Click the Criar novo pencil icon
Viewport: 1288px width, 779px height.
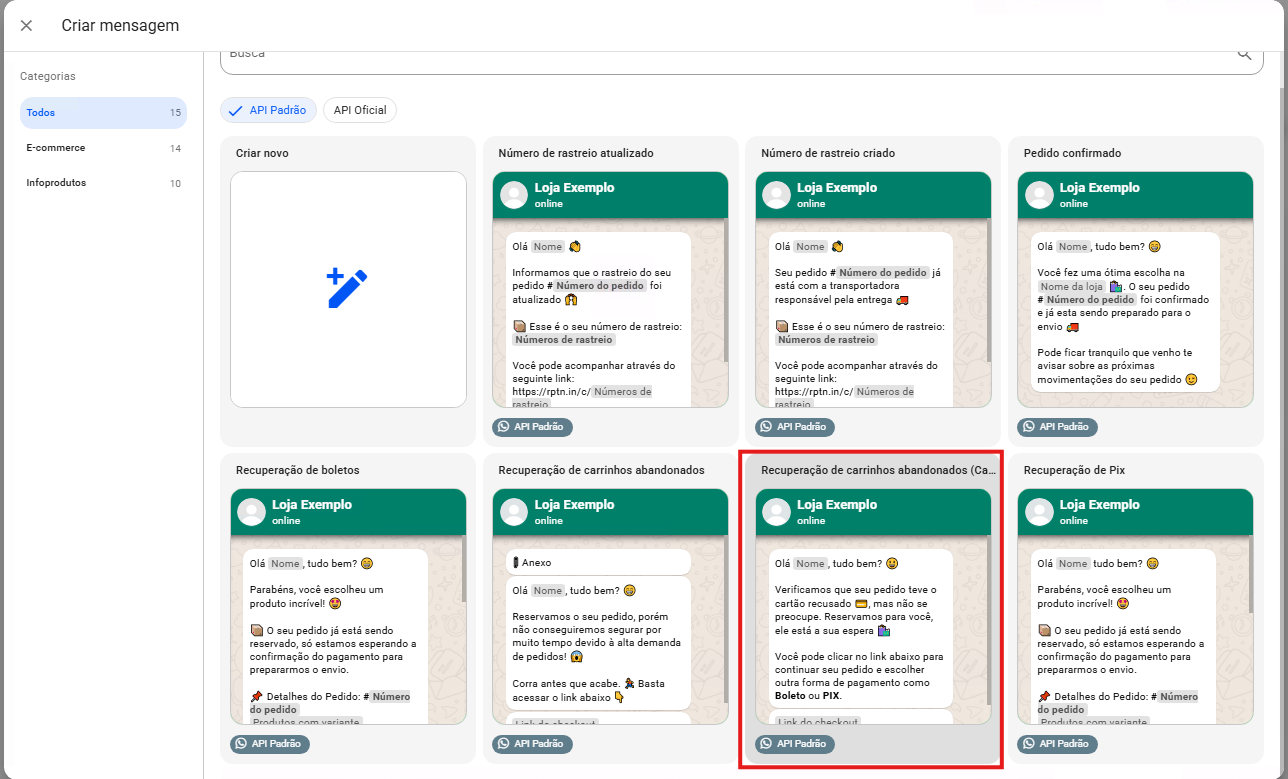tap(348, 289)
